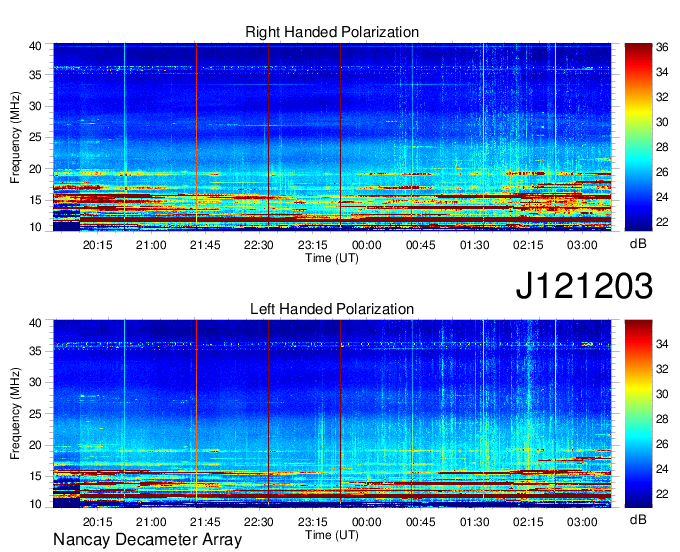Click "00:45" time tick on Right Handed plot
Screen dimensions: 680x552
(421, 245)
